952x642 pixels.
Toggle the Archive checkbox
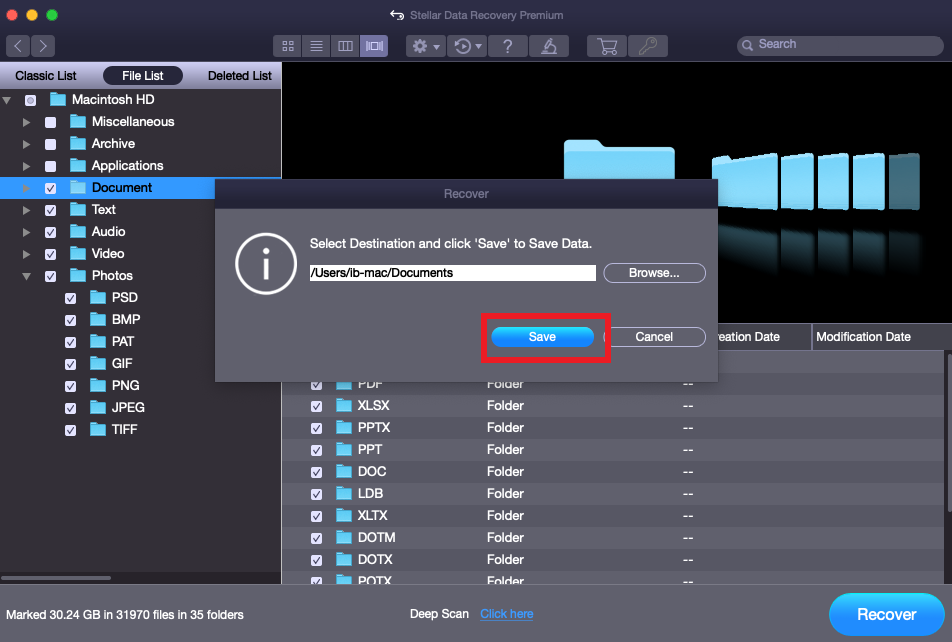[x=50, y=144]
